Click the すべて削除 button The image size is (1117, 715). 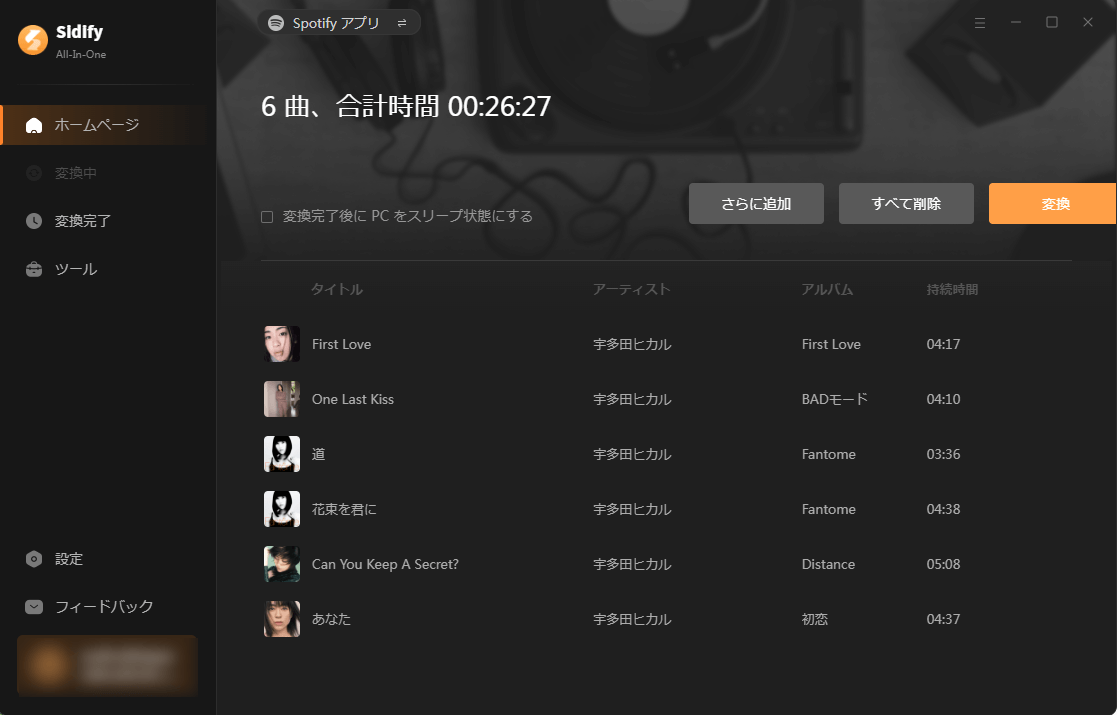tap(906, 204)
